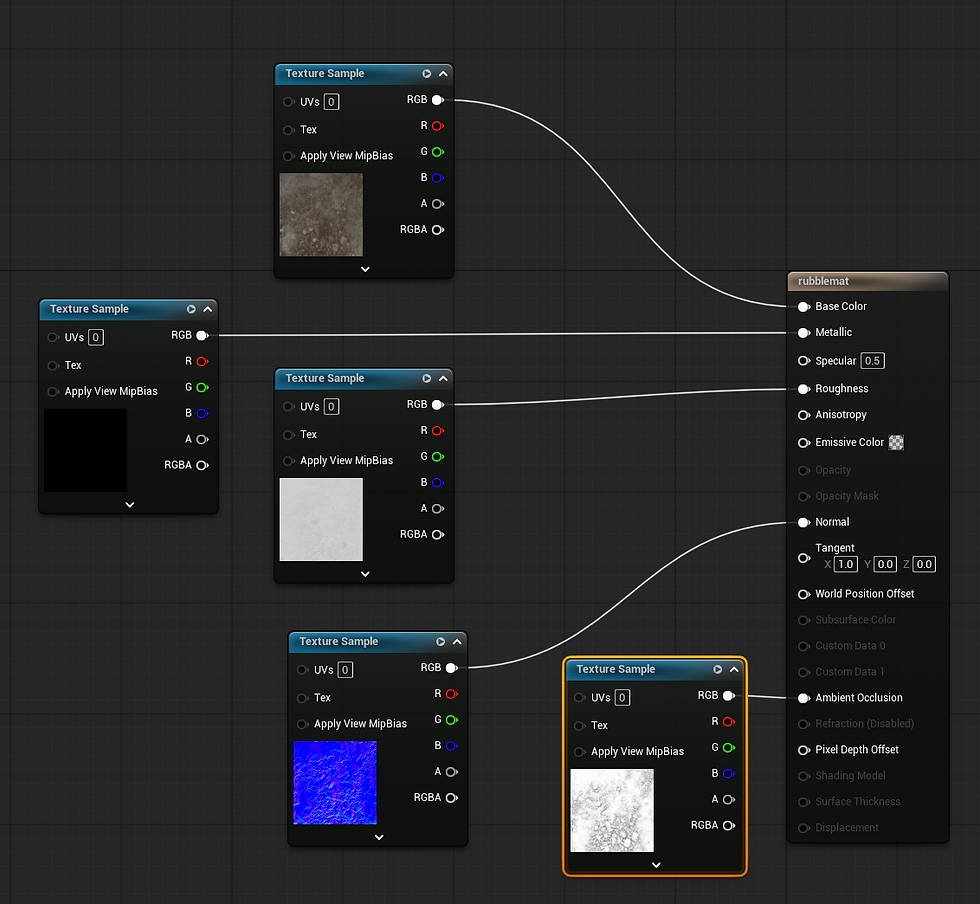Click the Emissive Color checkered swatch on rubblemat
This screenshot has width=980, height=904.
click(x=896, y=443)
